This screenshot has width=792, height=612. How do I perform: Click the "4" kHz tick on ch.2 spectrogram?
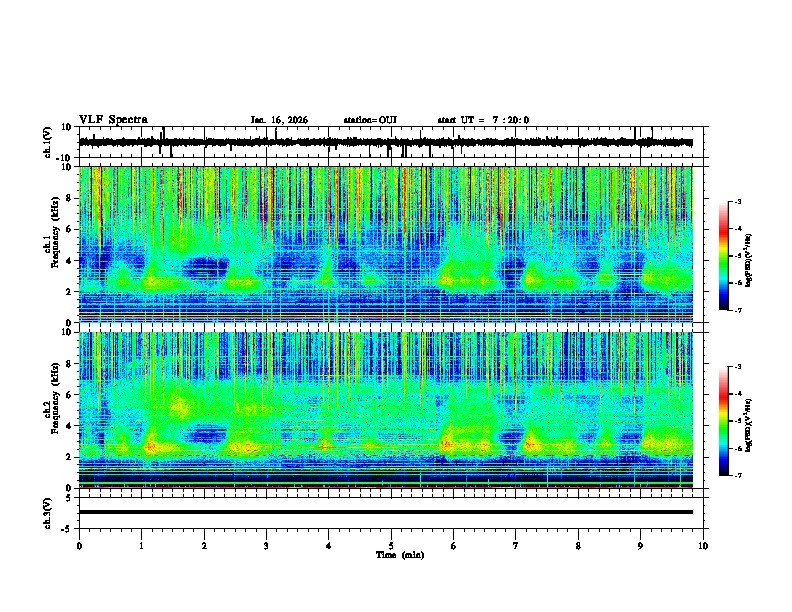pyautogui.click(x=70, y=426)
